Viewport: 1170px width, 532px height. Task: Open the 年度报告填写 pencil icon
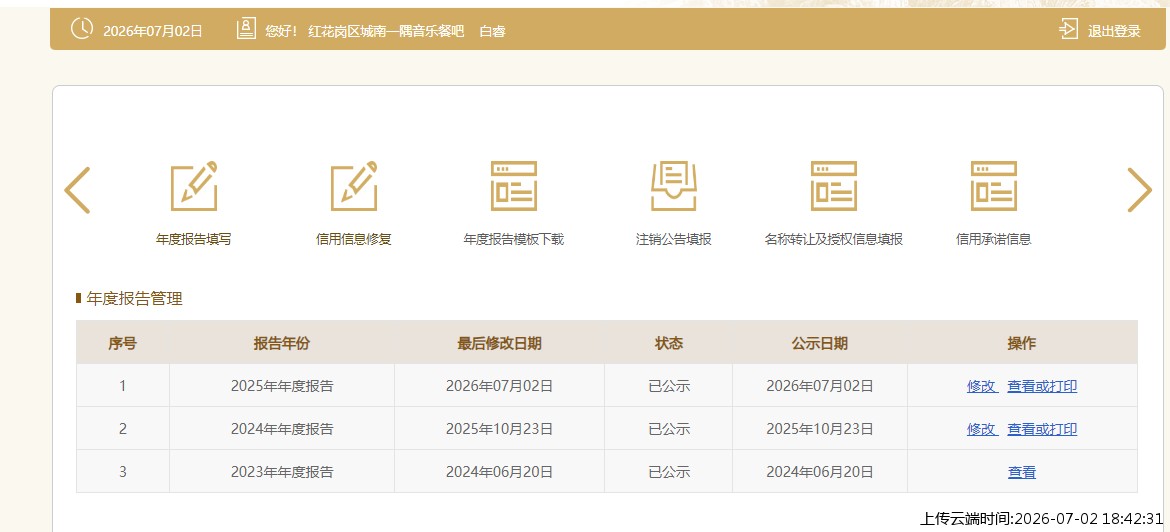[x=194, y=186]
